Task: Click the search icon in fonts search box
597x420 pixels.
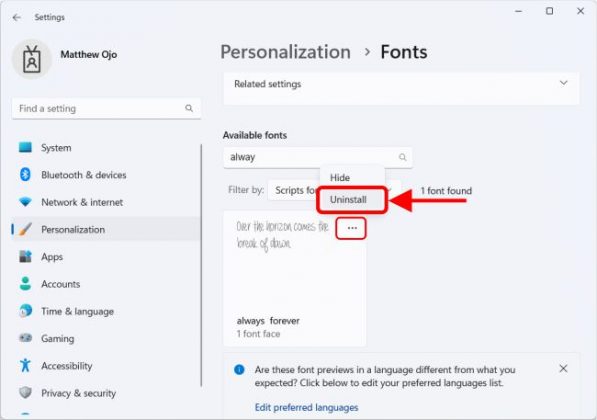Action: tap(402, 157)
